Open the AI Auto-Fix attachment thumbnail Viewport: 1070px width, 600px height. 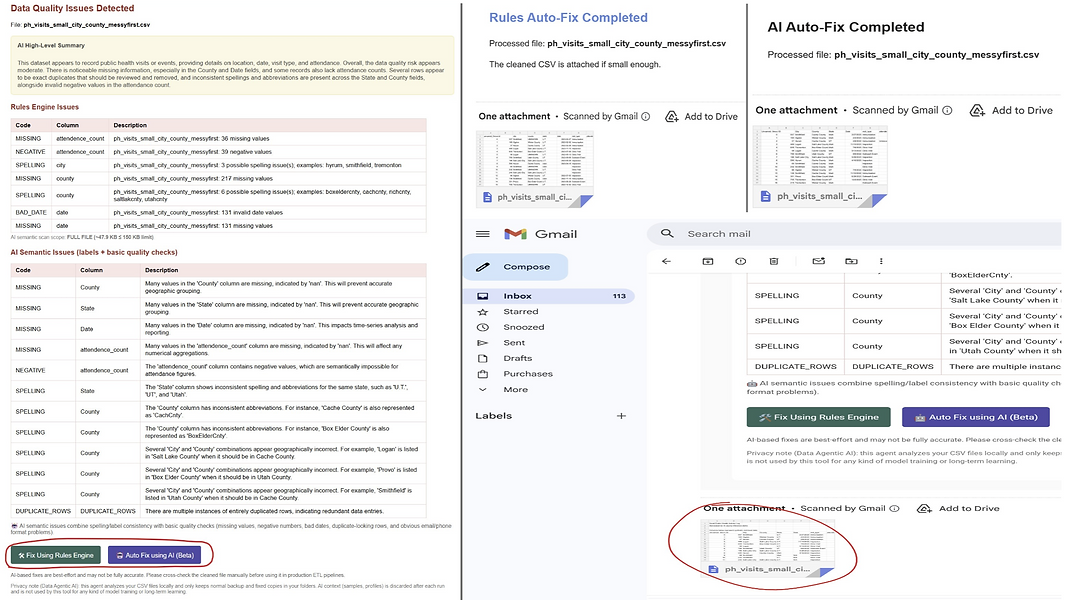pyautogui.click(x=820, y=166)
